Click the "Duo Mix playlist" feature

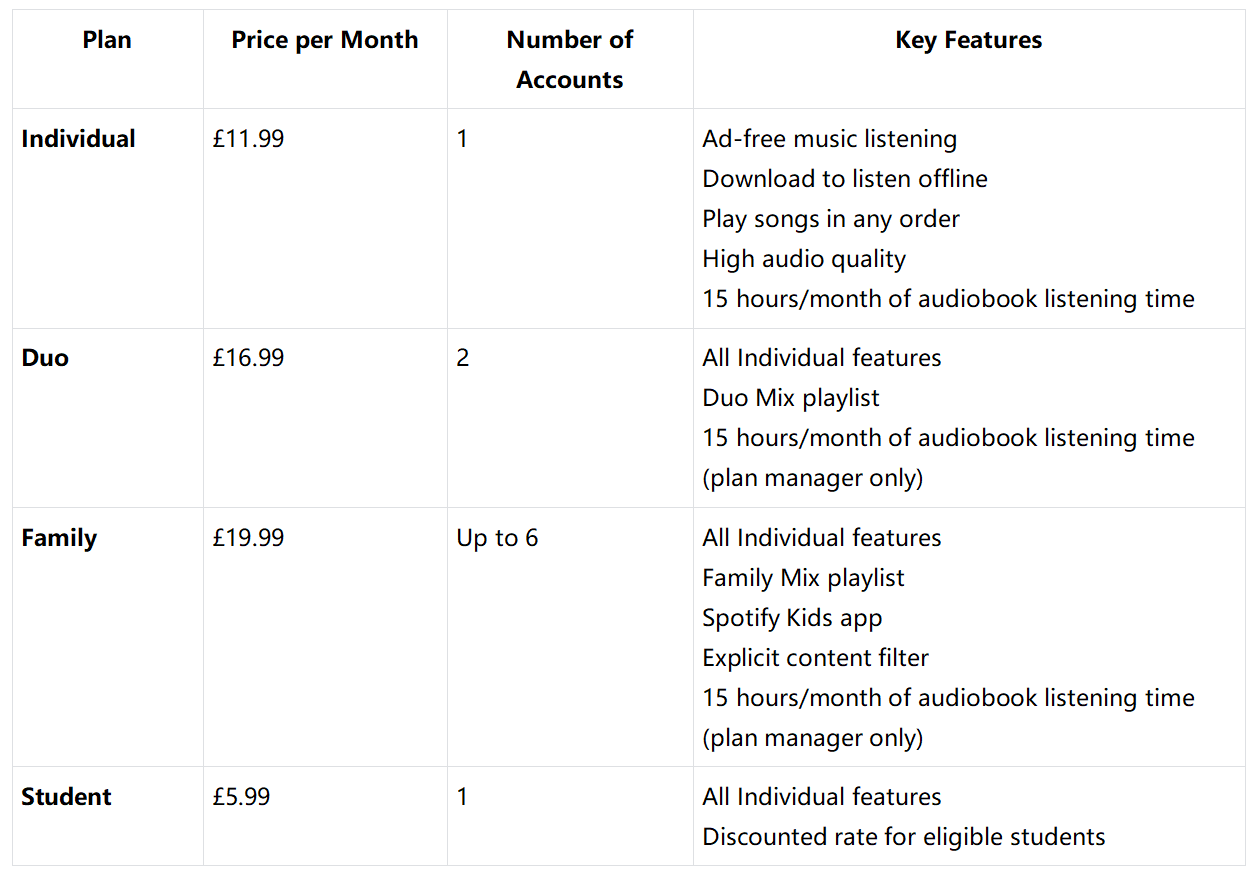(791, 398)
